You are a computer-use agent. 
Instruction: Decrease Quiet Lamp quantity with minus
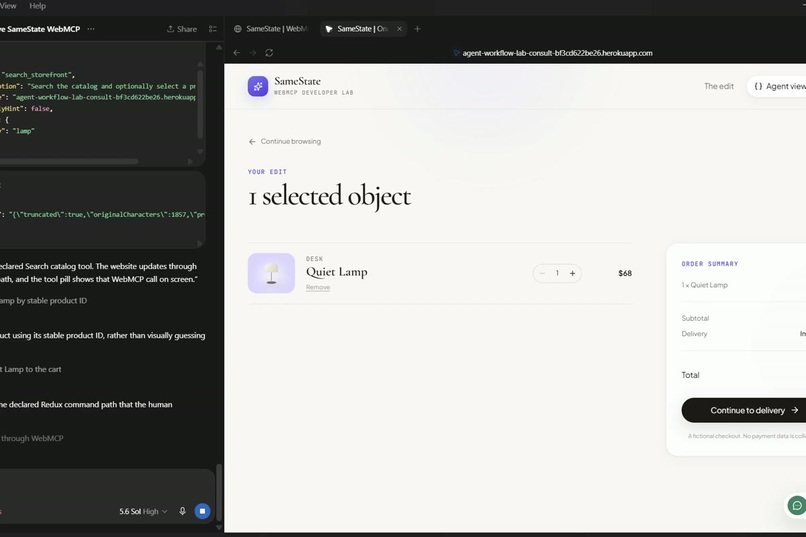coord(542,273)
